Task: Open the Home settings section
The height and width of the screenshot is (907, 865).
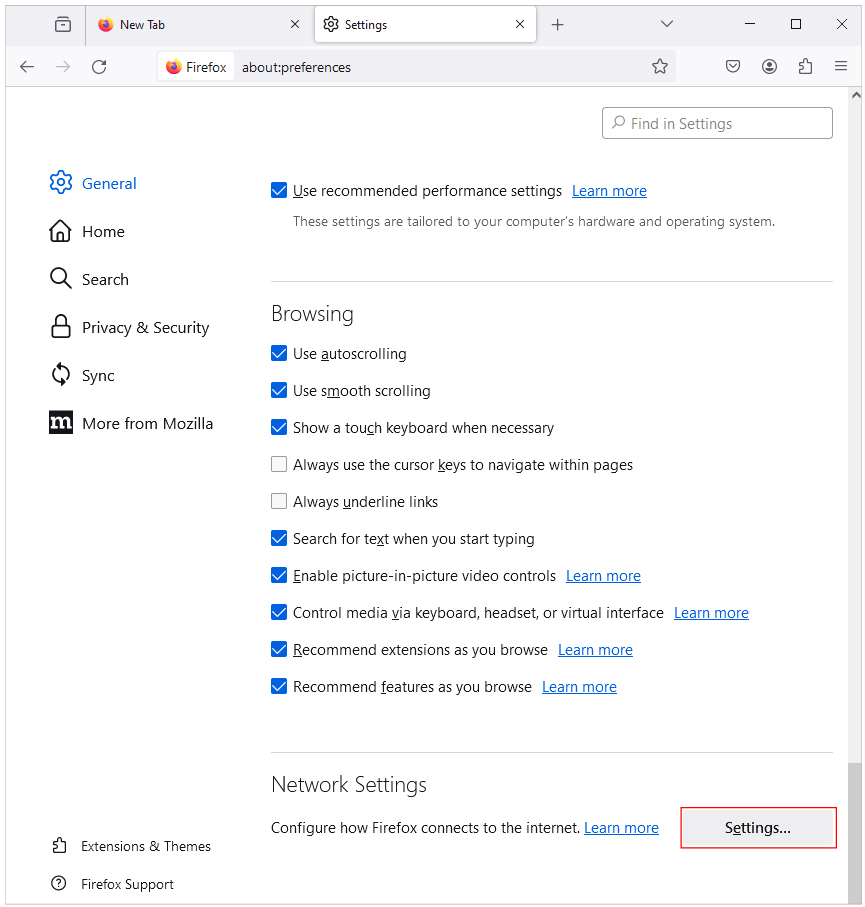Action: (101, 231)
